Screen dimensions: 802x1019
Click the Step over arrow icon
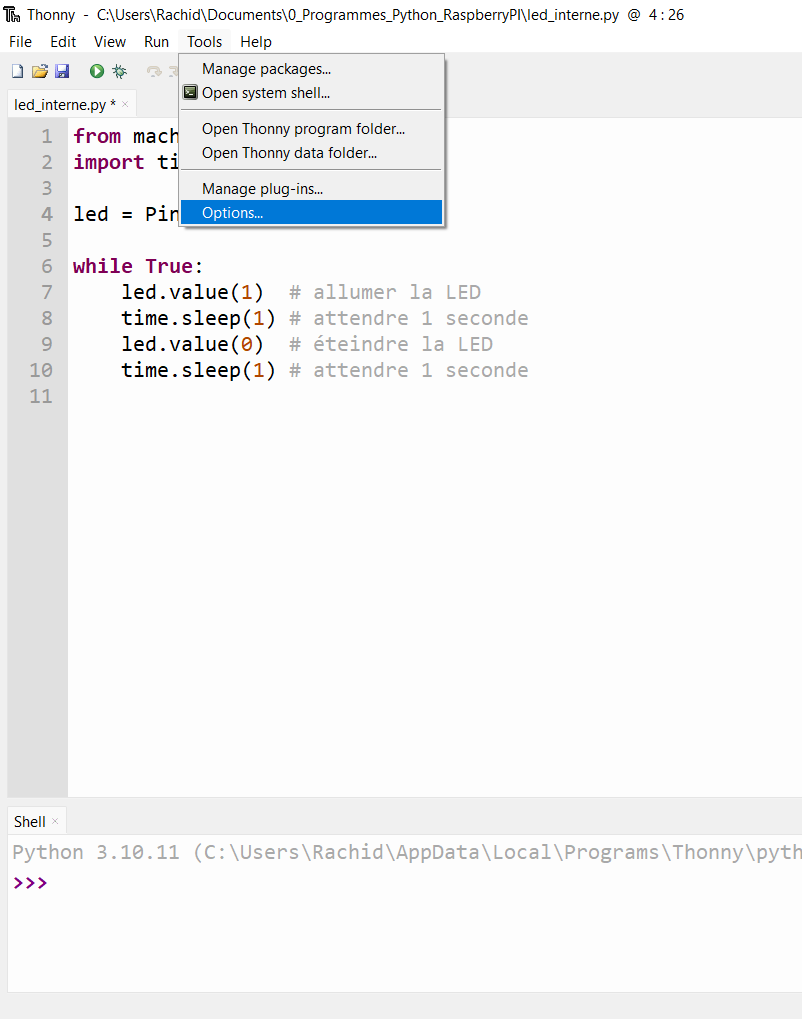pos(154,71)
